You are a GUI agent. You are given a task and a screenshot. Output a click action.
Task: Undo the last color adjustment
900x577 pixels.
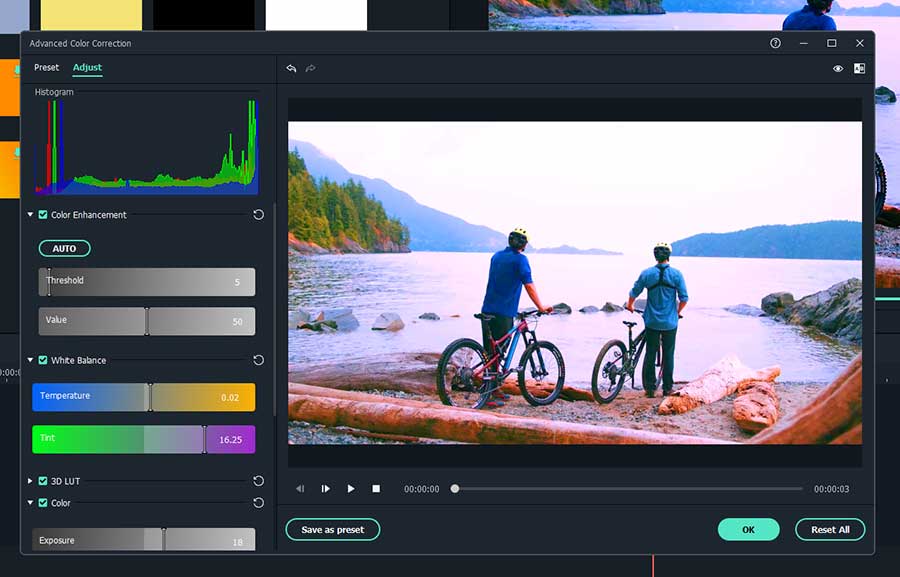coord(292,68)
